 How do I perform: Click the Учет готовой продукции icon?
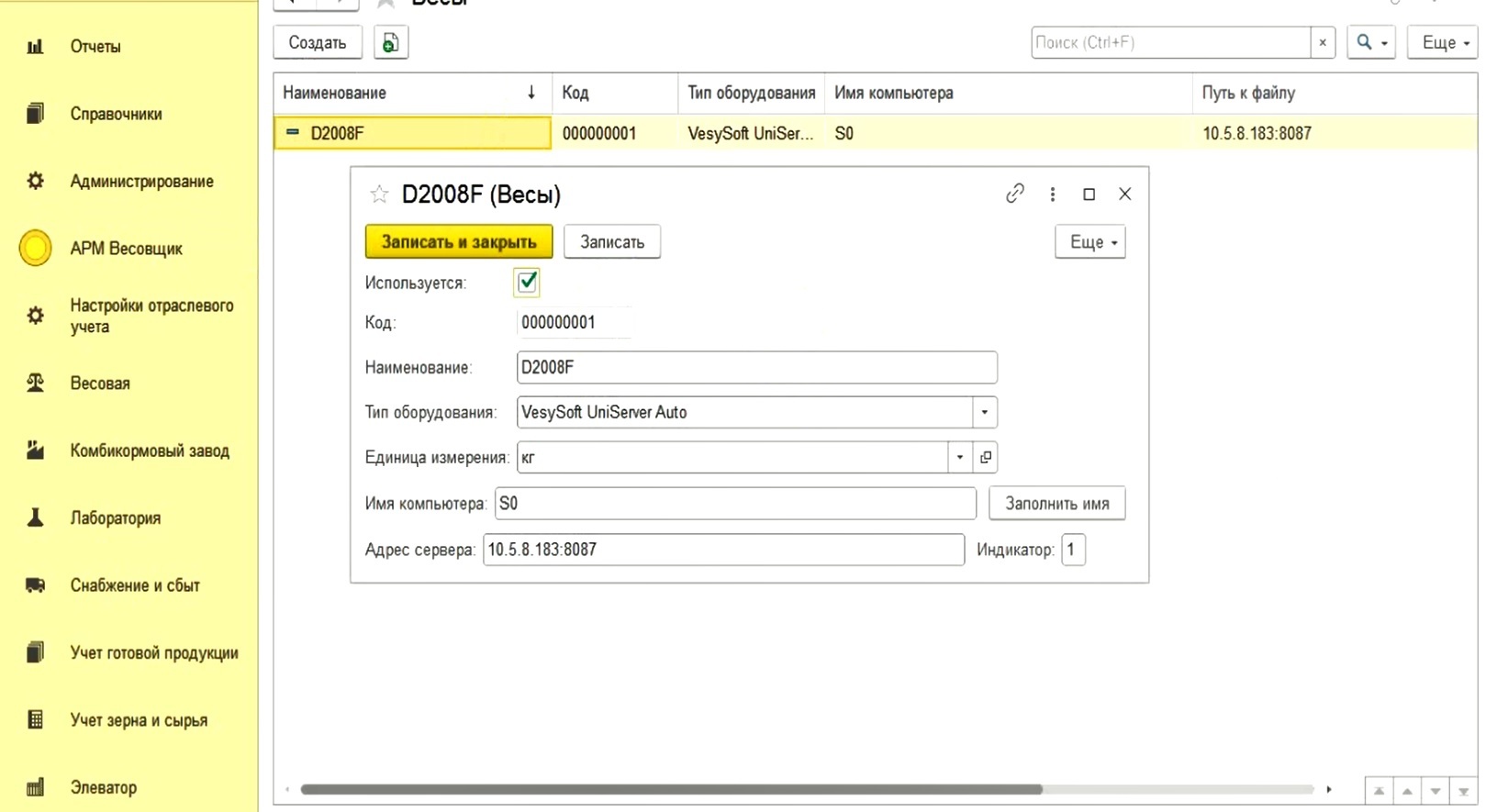pyautogui.click(x=35, y=652)
